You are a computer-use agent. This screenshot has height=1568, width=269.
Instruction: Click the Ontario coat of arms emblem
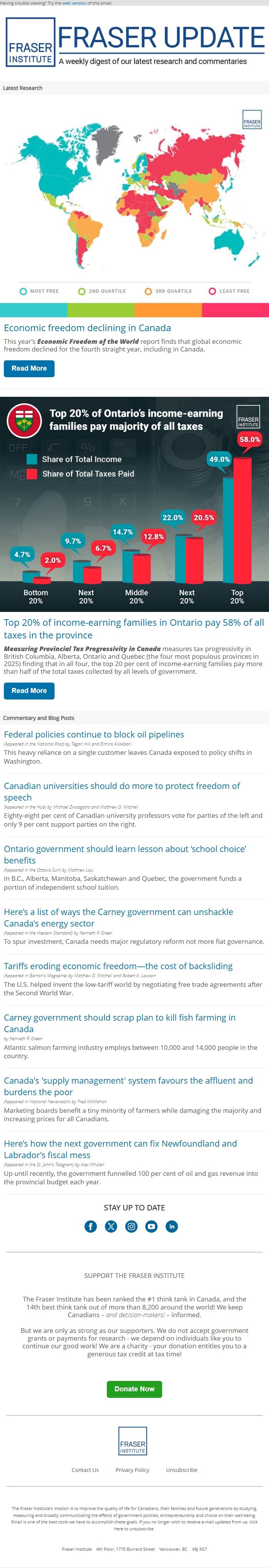tap(24, 420)
